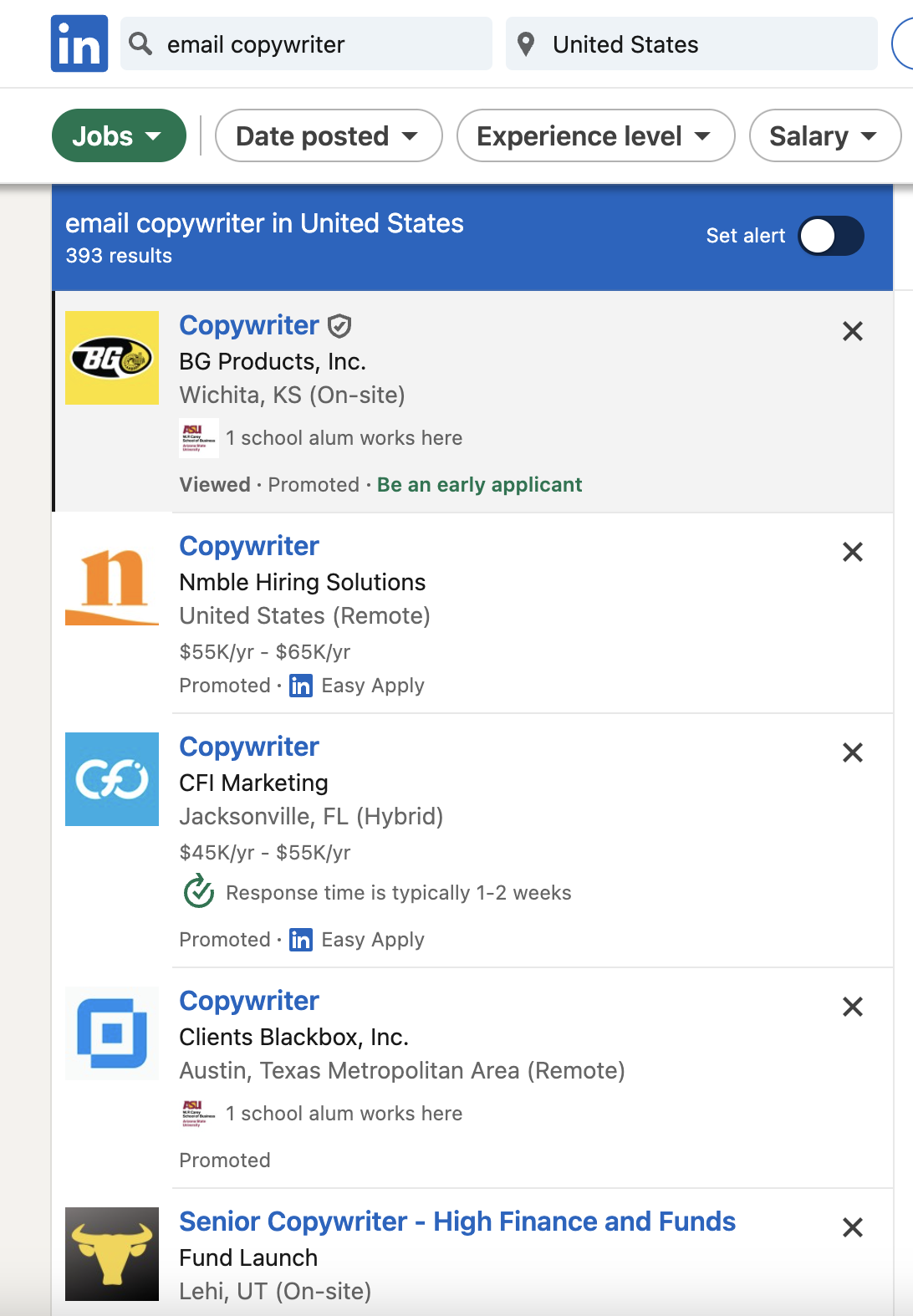Click the United States location field
913x1316 pixels.
[691, 43]
